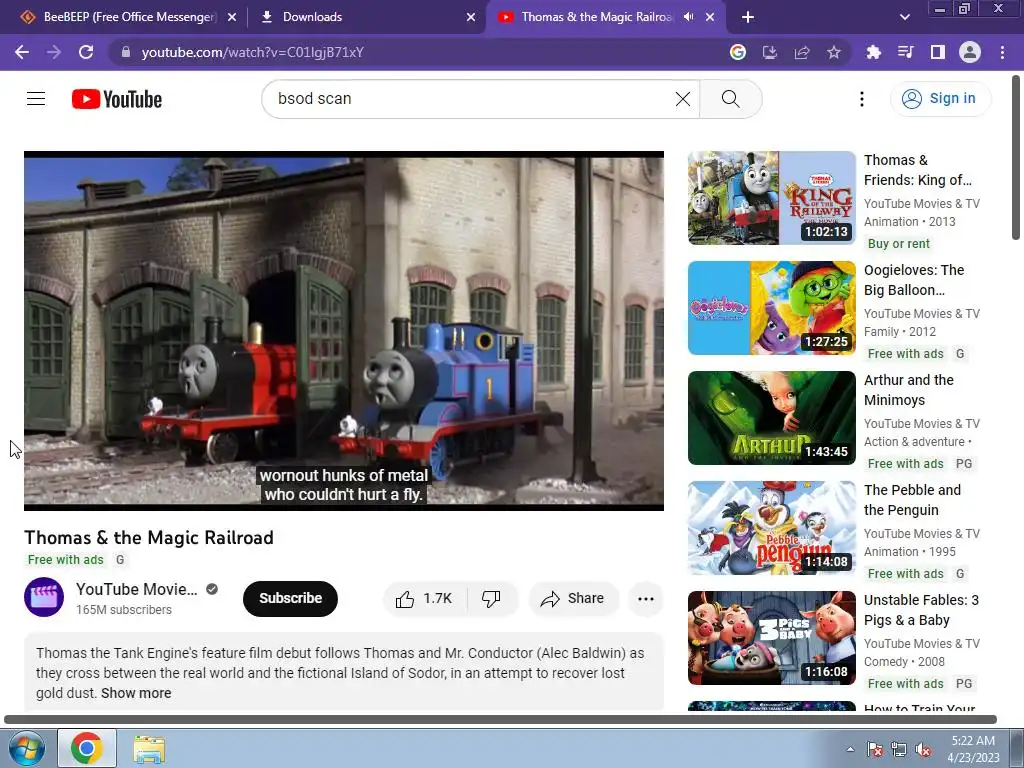Open Chrome three-dot menu

(1002, 52)
